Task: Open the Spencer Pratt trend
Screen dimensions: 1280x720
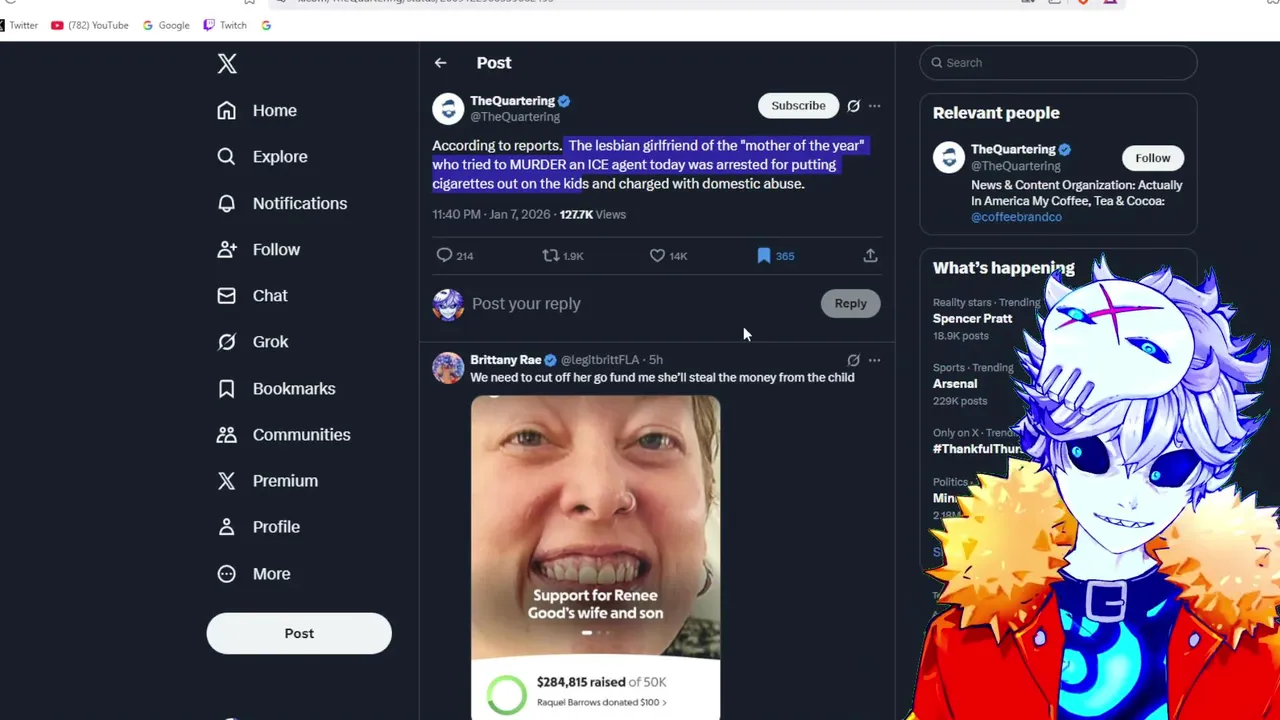Action: pos(972,318)
